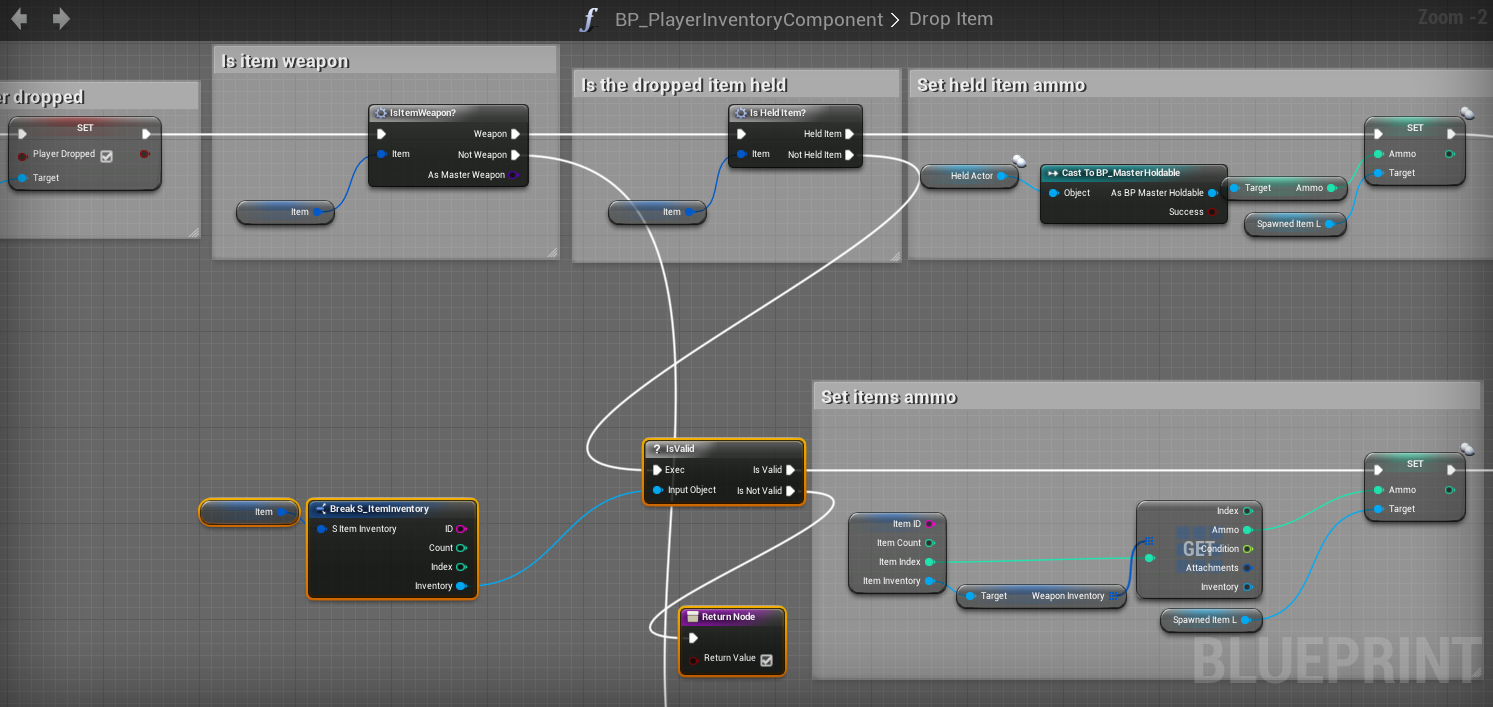This screenshot has width=1493, height=707.
Task: Click the Is Not Valid exec output pin
Action: click(x=790, y=491)
